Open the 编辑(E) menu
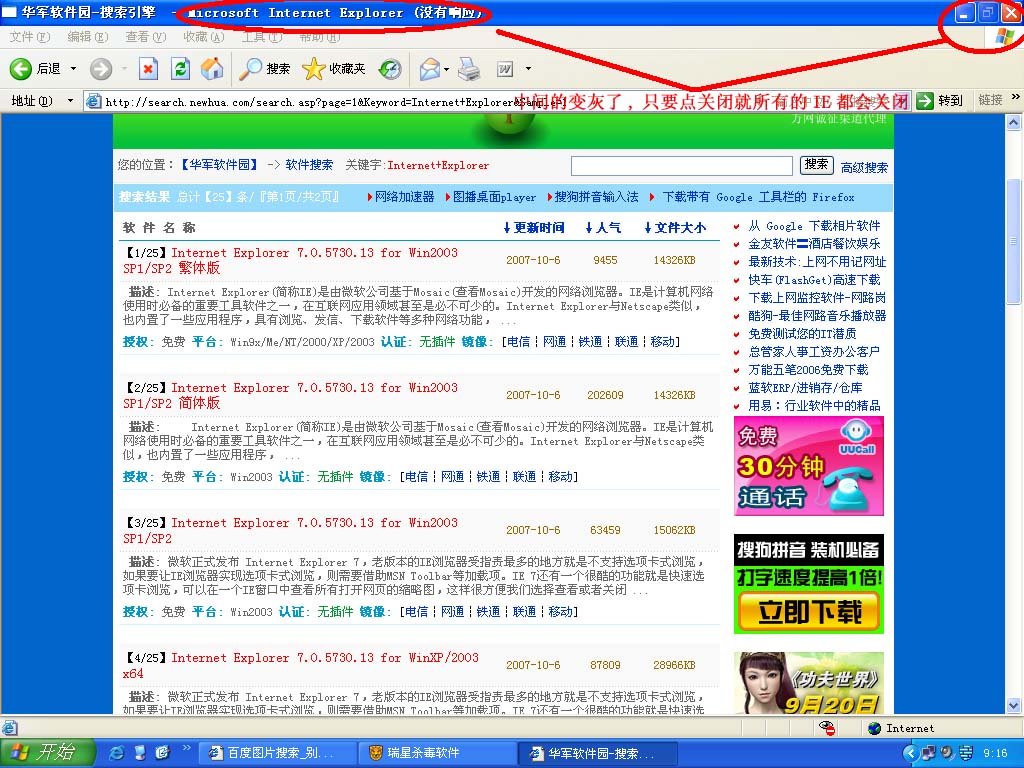 (x=88, y=37)
